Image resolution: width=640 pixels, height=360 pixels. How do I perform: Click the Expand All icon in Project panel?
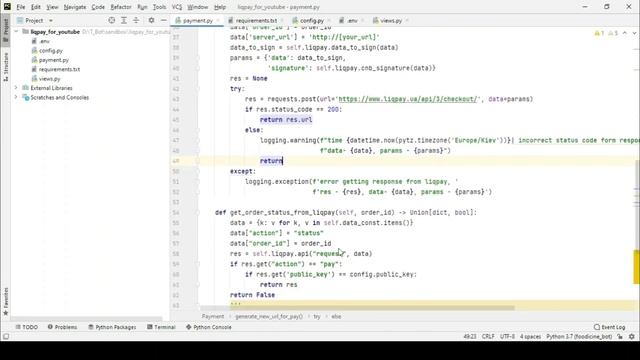124,20
